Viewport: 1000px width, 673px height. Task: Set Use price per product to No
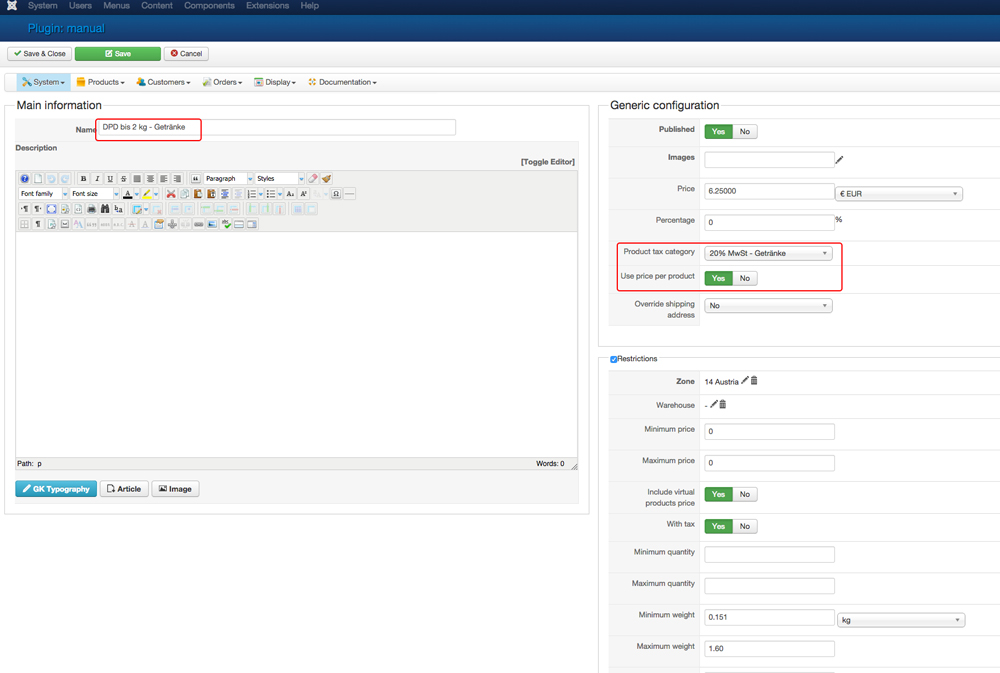745,278
